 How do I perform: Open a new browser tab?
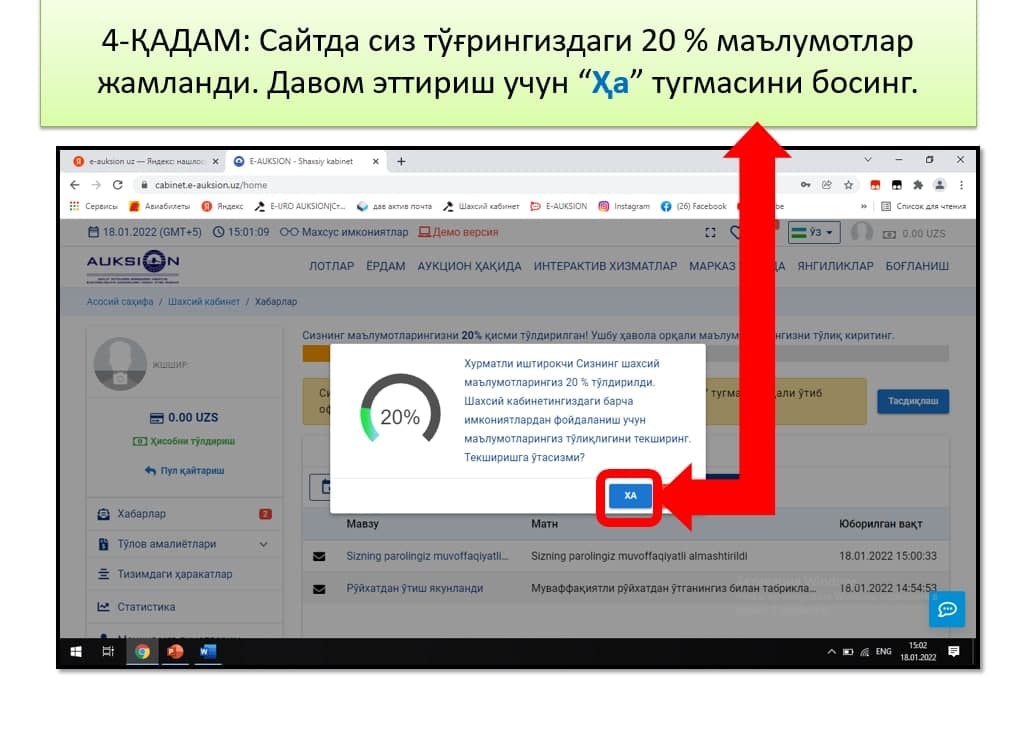pos(401,161)
